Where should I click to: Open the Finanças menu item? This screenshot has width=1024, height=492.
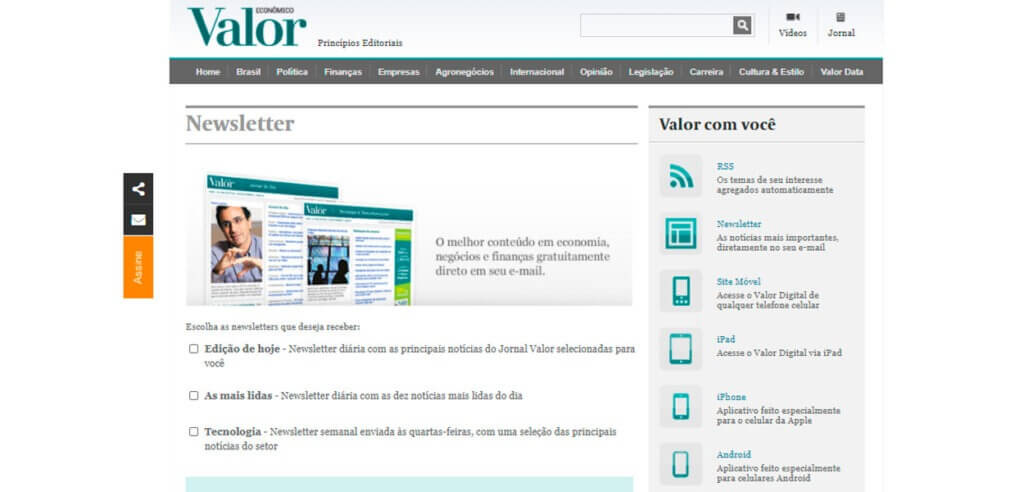[x=343, y=72]
